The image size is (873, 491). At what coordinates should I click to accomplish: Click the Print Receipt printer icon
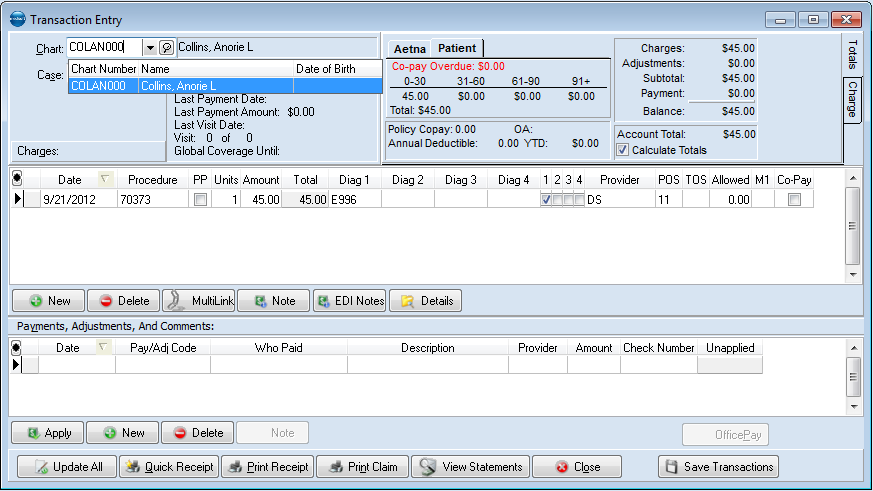tap(236, 467)
